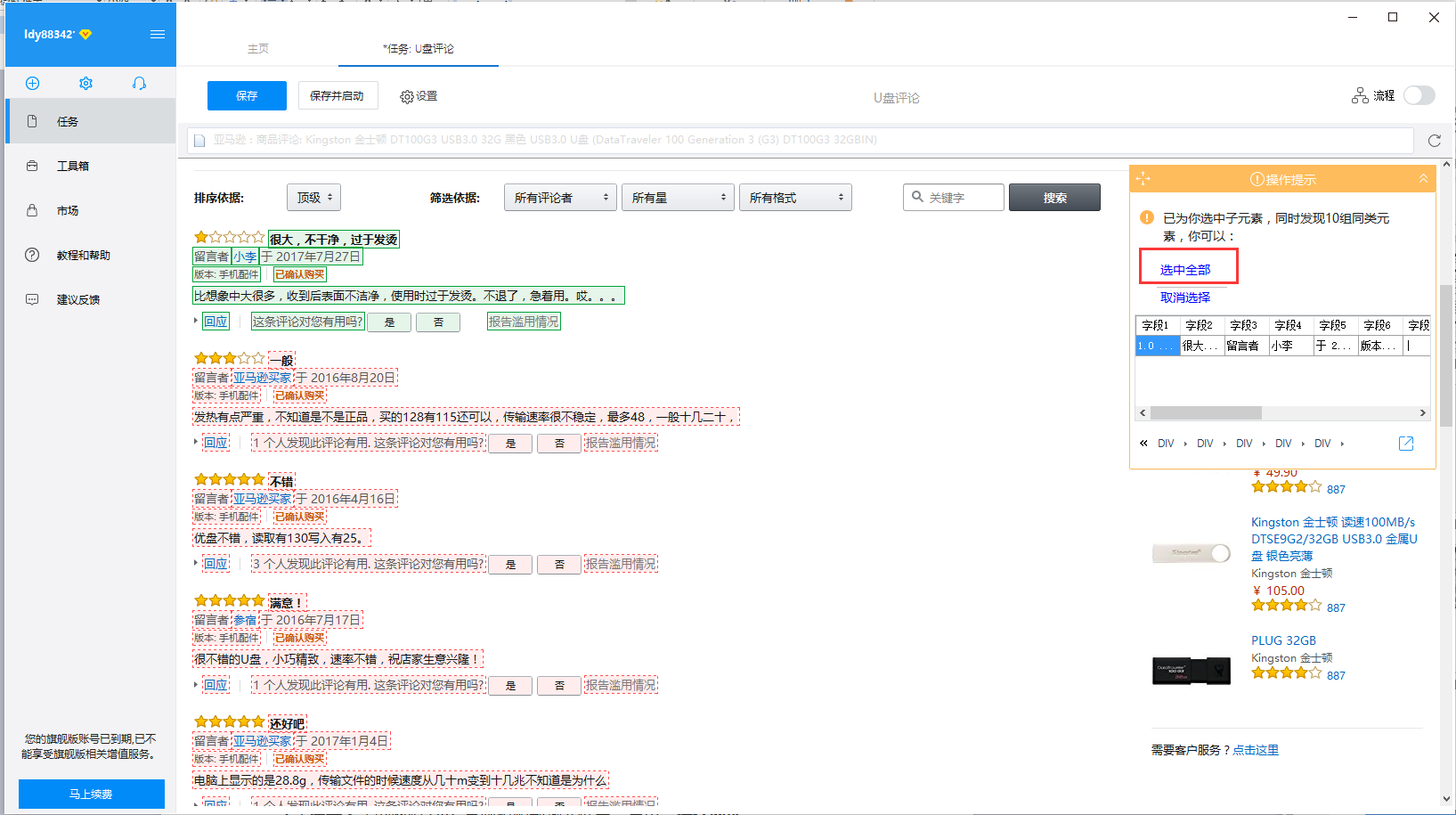The width and height of the screenshot is (1456, 815).
Task: Open the 所有评论者 filter dropdown
Action: [x=561, y=198]
